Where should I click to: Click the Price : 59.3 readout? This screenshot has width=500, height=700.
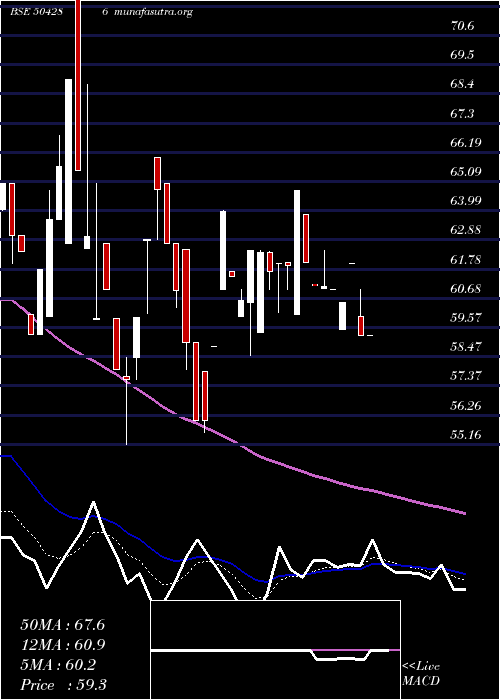click(x=63, y=685)
